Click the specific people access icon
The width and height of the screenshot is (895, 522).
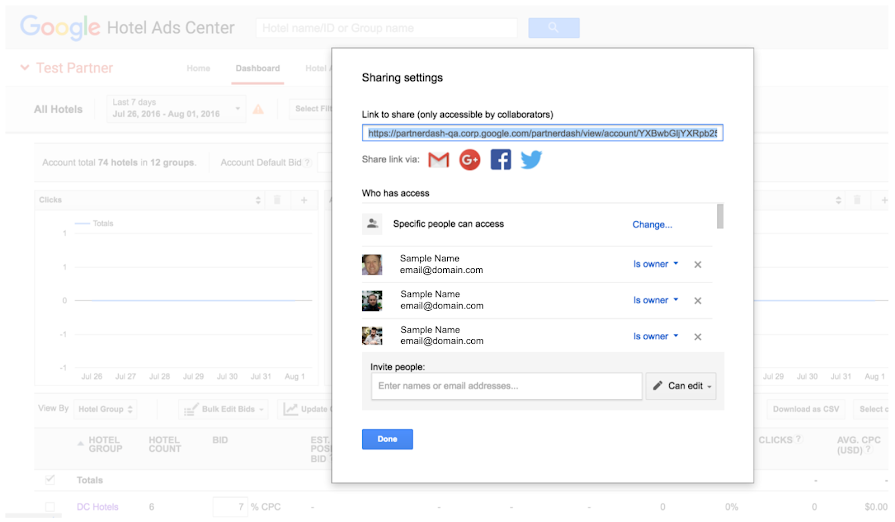[x=372, y=224]
